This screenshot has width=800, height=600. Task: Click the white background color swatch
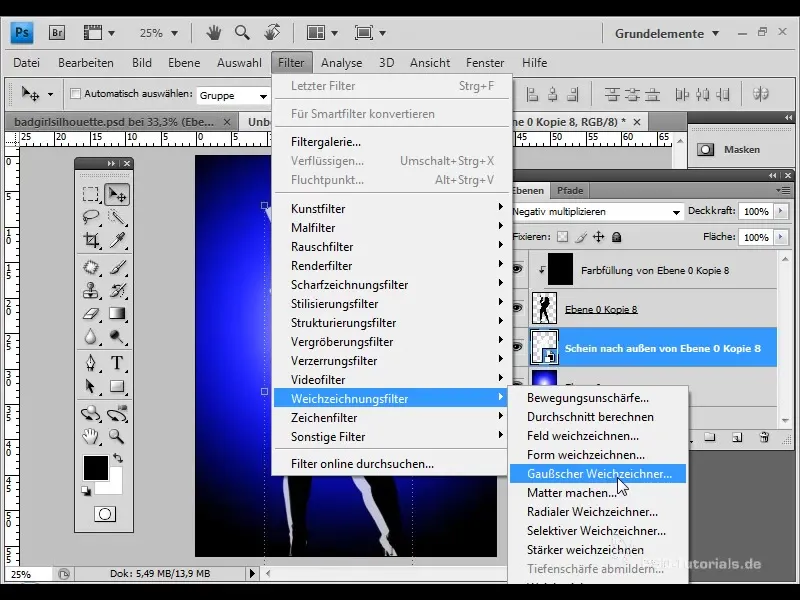pyautogui.click(x=113, y=485)
